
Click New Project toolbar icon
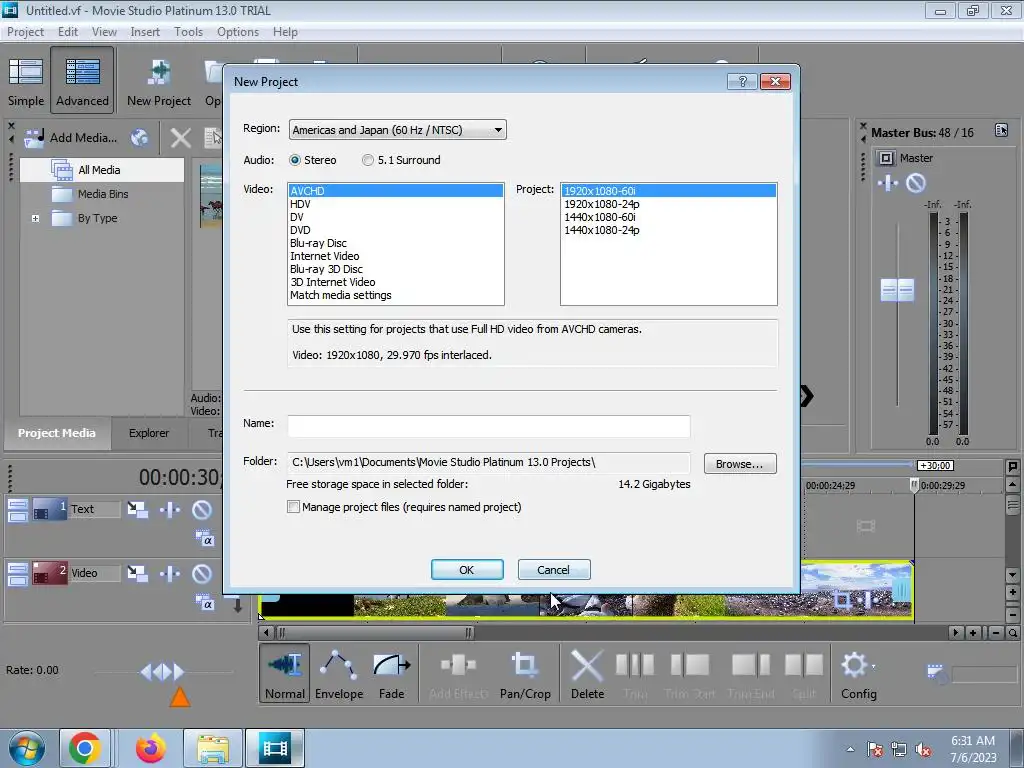coord(159,82)
